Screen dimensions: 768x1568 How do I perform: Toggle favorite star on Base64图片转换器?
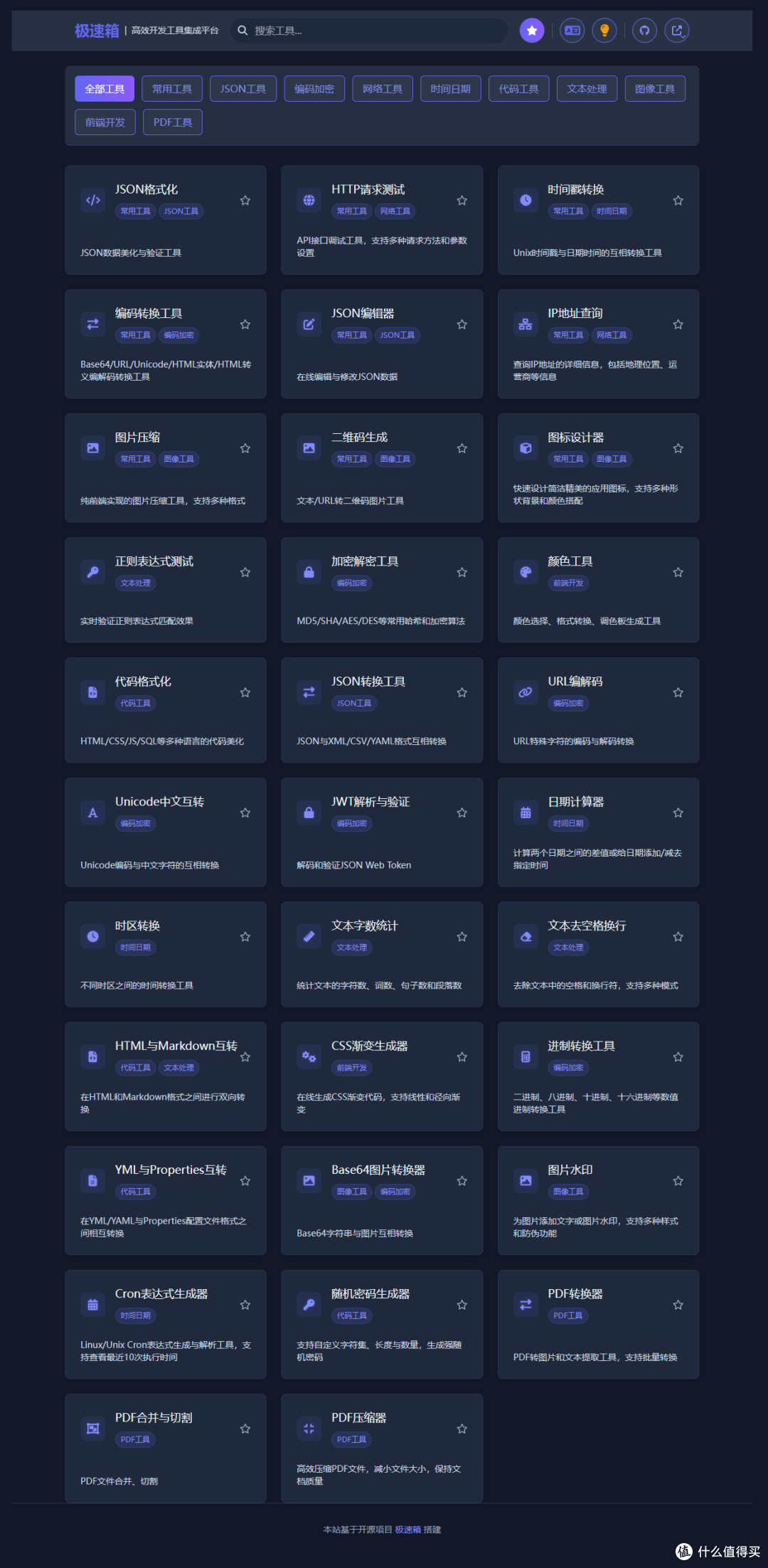pyautogui.click(x=462, y=1181)
